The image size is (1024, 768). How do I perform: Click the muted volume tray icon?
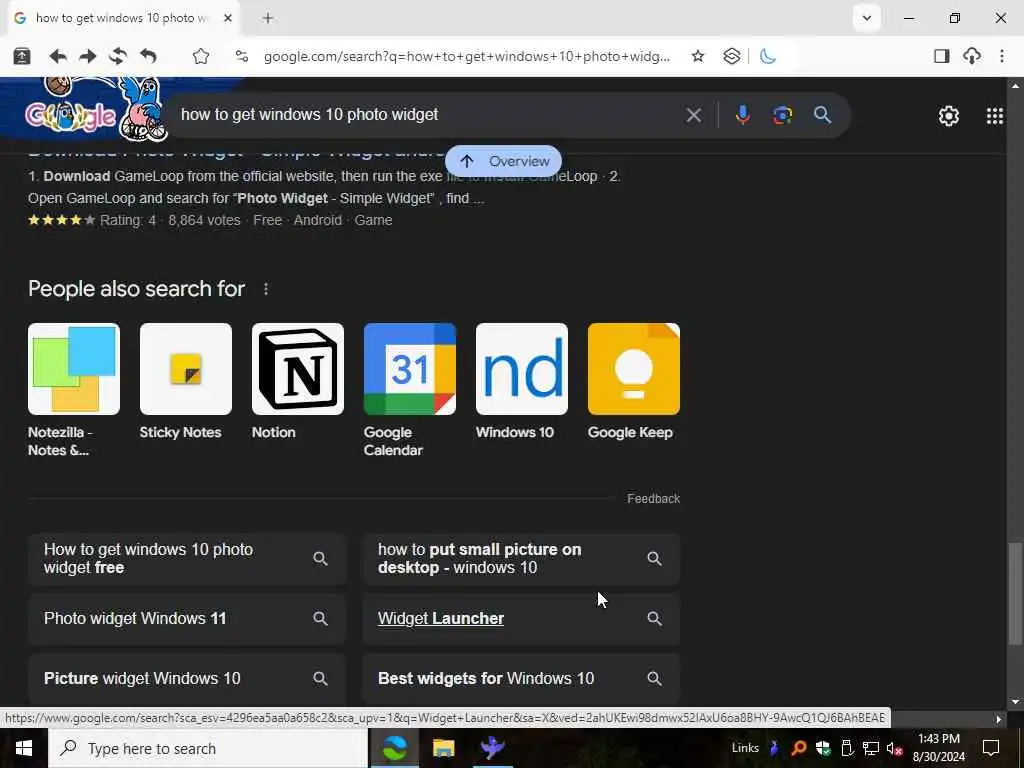(894, 748)
